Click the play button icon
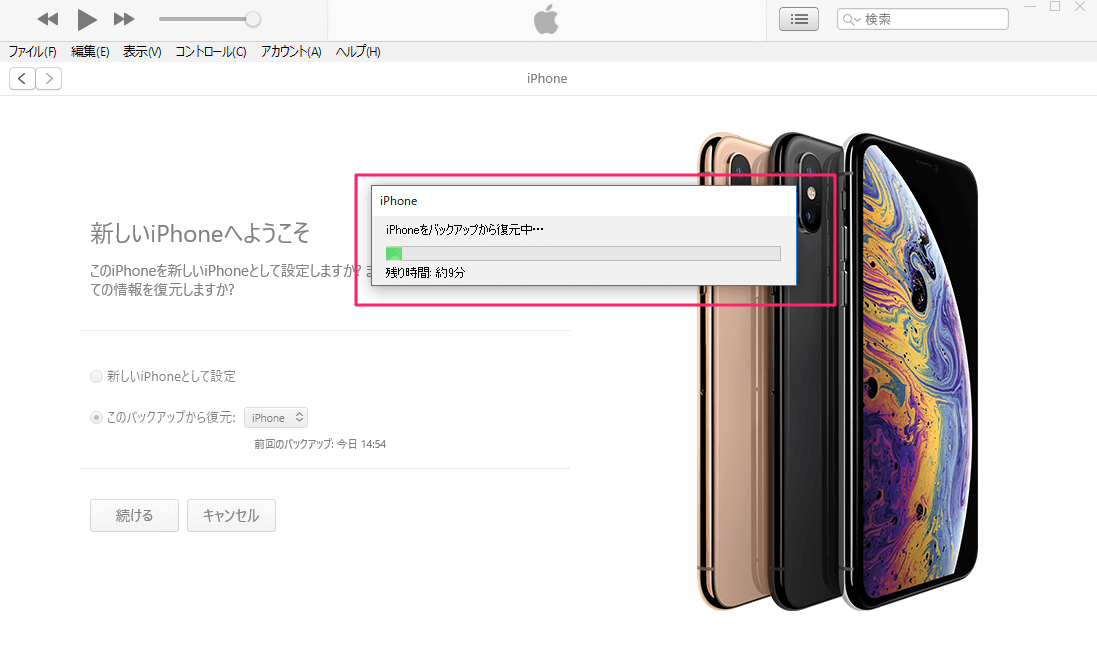This screenshot has width=1097, height=649. coord(87,20)
